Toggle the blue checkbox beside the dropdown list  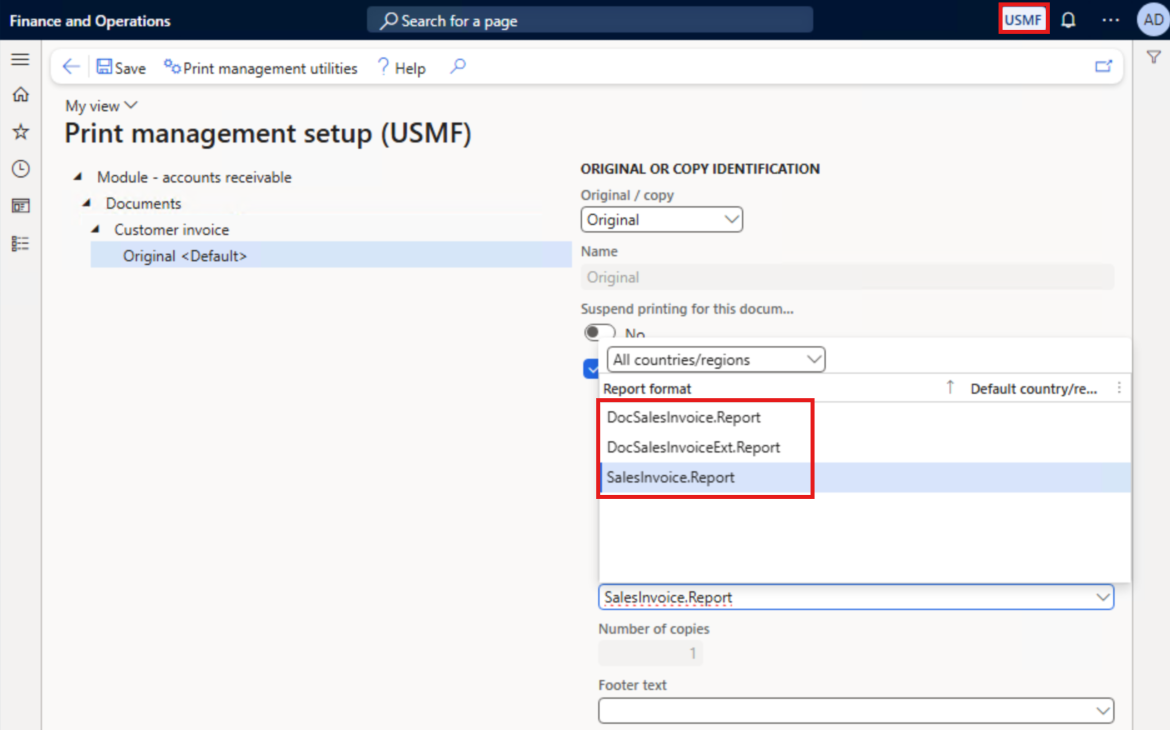[590, 369]
